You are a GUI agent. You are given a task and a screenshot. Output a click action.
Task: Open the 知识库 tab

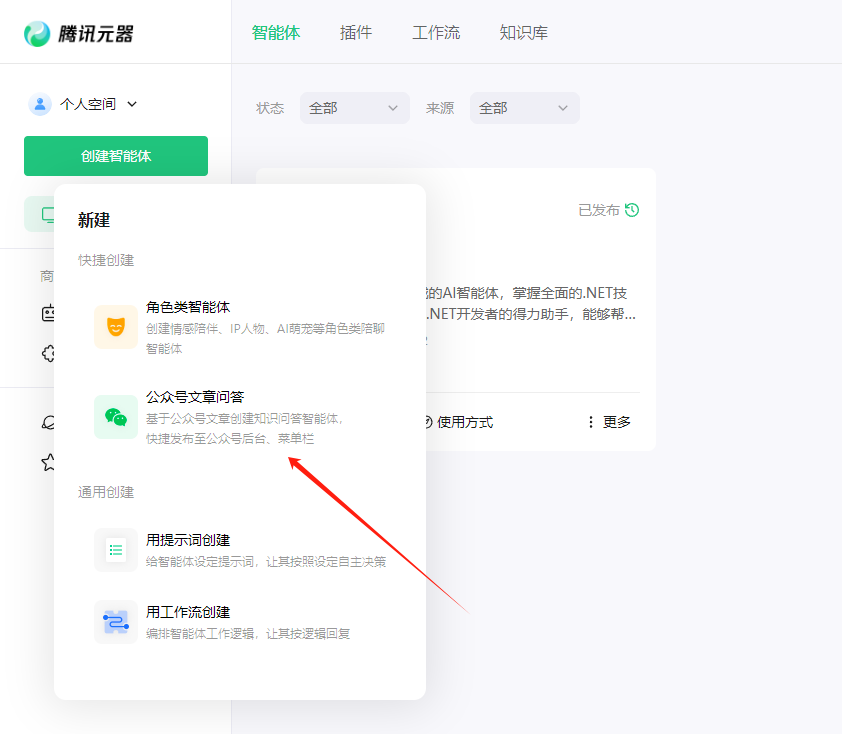point(524,33)
